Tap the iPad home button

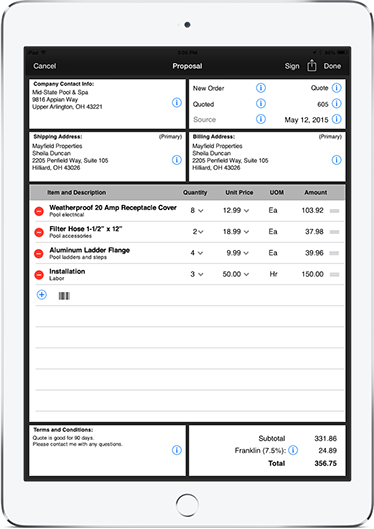coord(187,505)
